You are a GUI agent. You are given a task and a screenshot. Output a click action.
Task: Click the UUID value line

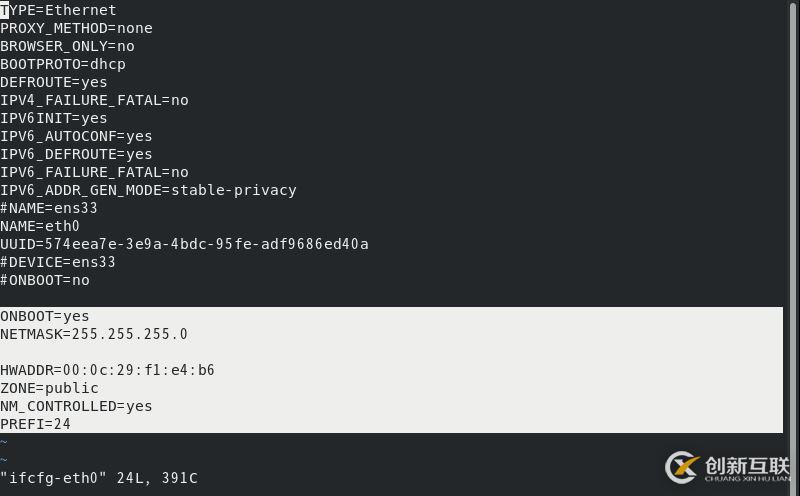pyautogui.click(x=184, y=244)
